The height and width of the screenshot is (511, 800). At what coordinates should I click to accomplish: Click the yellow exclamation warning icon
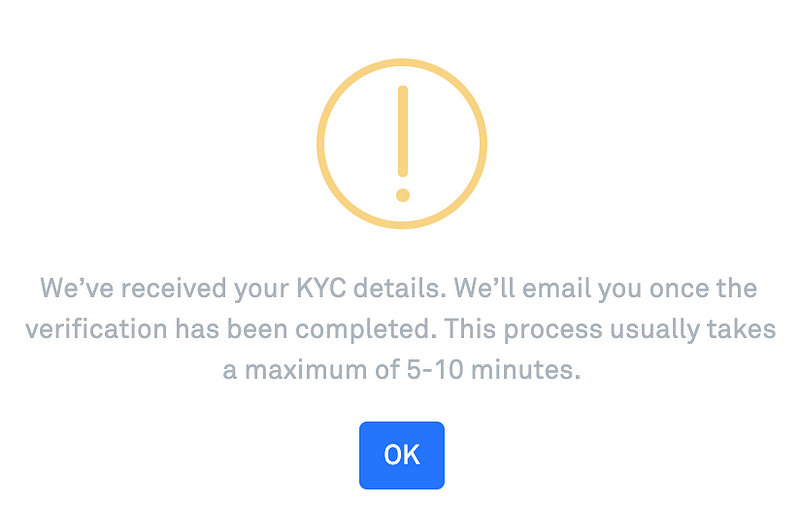click(402, 143)
